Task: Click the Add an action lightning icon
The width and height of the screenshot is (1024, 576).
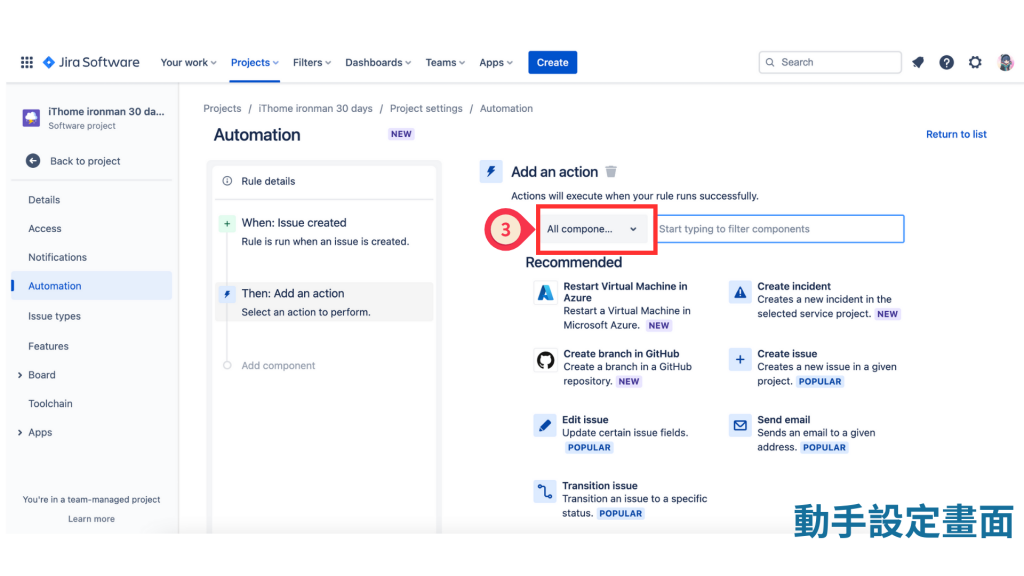Action: pos(490,171)
